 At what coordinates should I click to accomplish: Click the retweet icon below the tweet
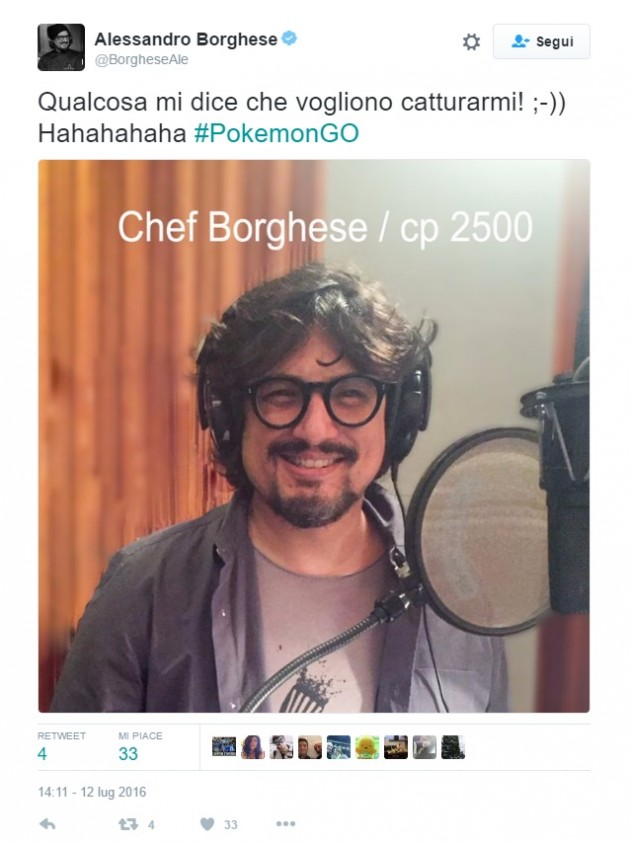(x=128, y=824)
